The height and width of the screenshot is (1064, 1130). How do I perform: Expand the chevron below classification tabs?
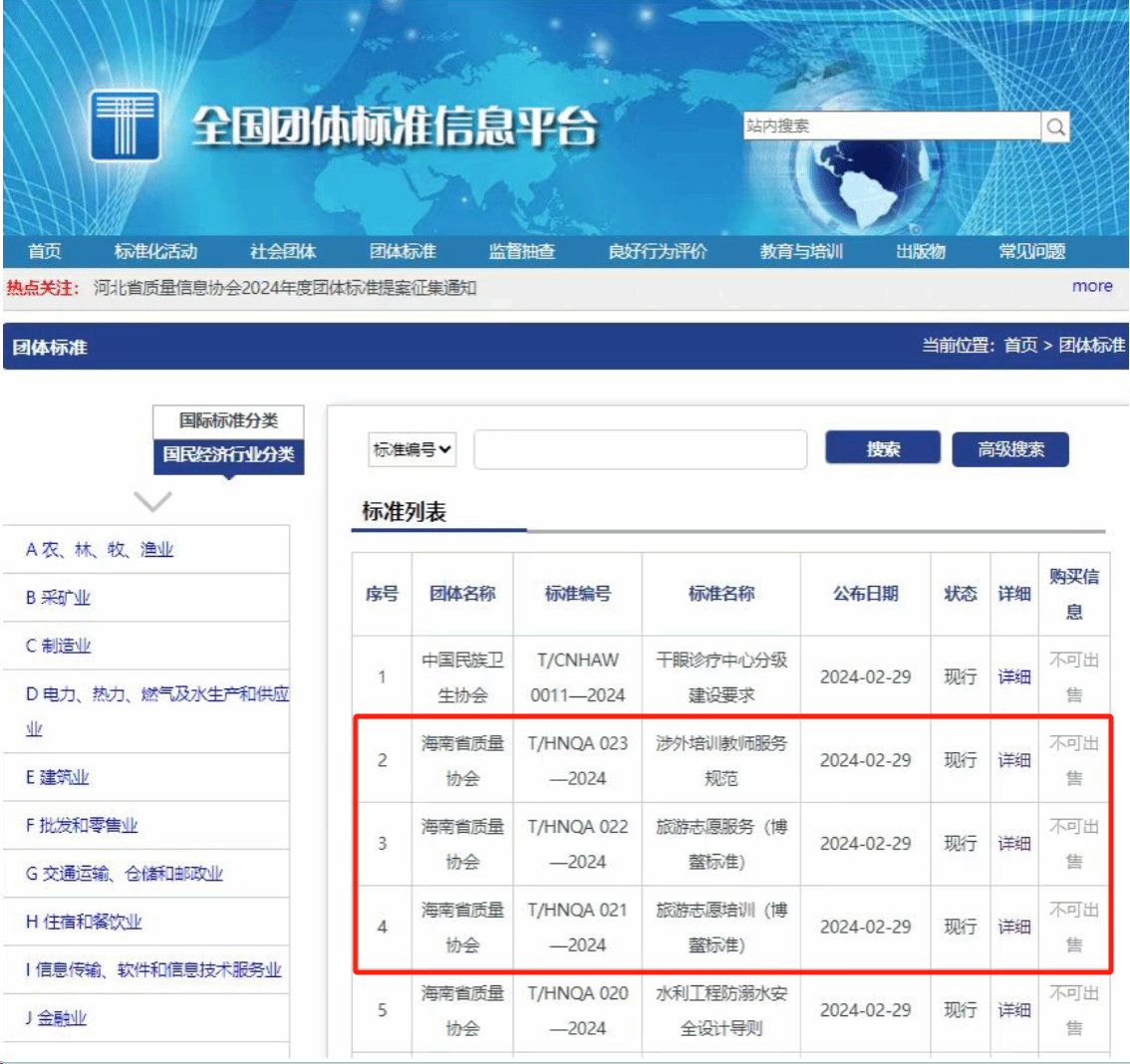coord(151,501)
